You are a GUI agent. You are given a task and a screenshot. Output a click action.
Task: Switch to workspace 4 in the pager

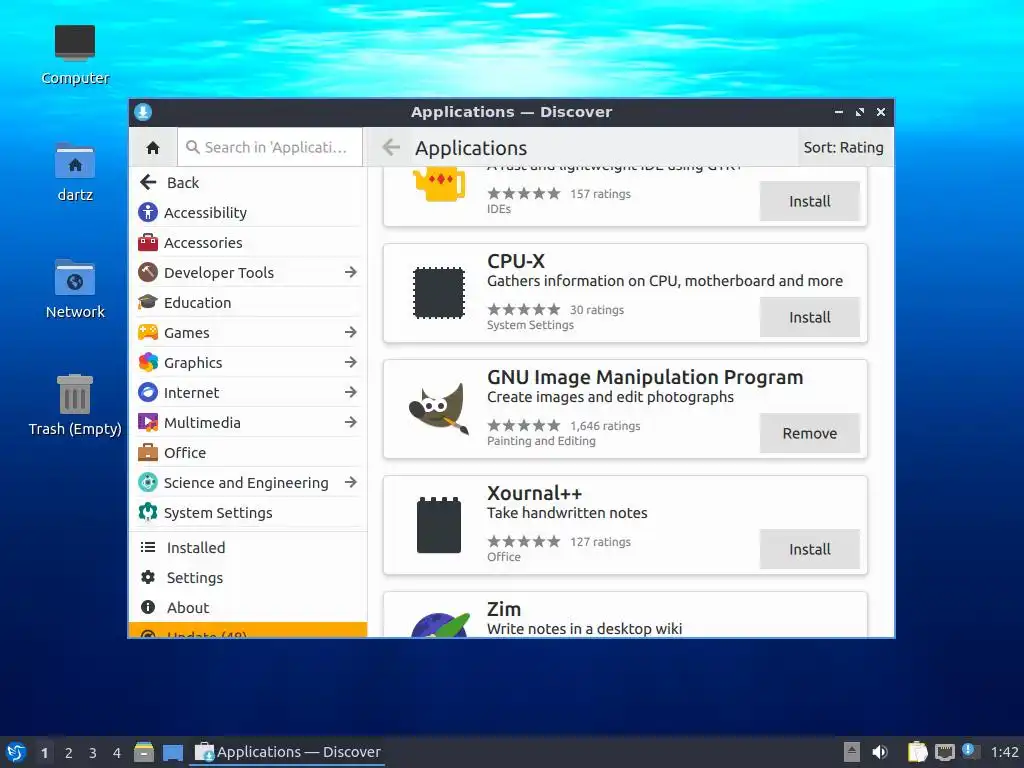(x=117, y=753)
